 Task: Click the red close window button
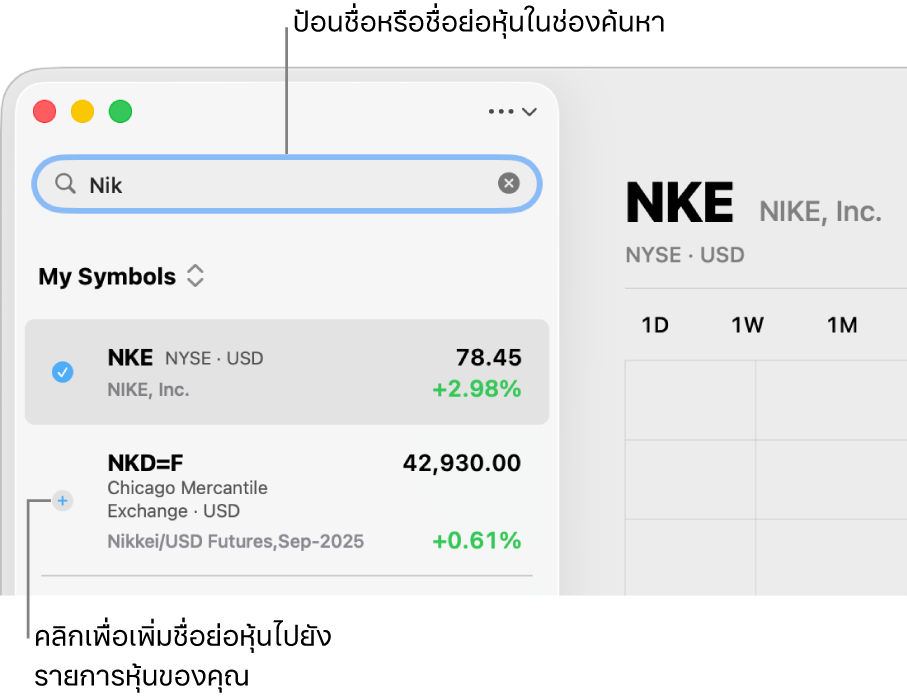coord(45,111)
